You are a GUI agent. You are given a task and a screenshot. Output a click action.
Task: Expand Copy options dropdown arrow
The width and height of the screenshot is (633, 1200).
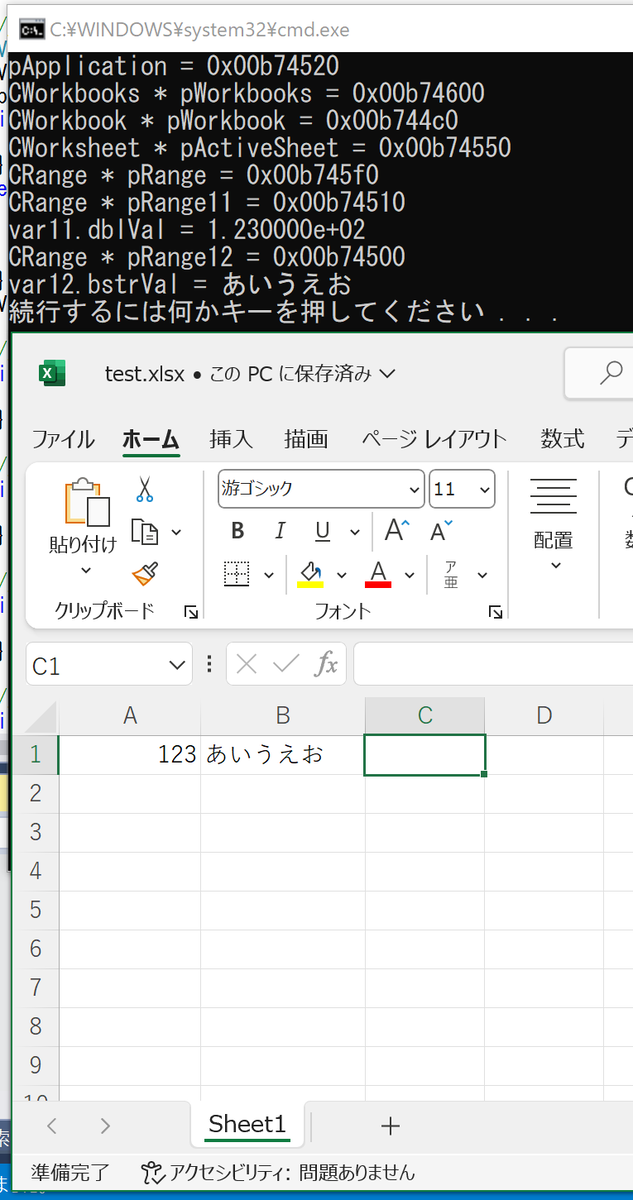(x=177, y=532)
